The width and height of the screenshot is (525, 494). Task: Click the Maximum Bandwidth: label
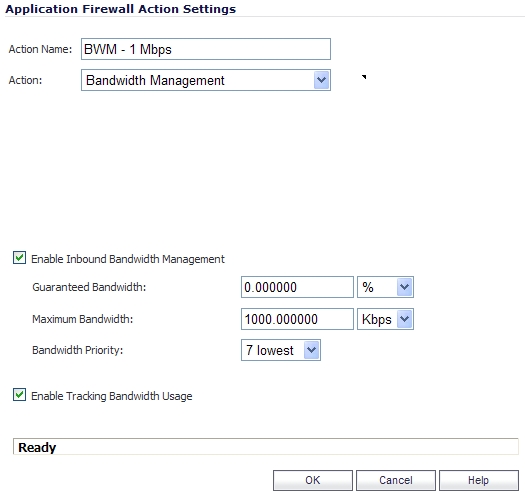click(x=82, y=319)
